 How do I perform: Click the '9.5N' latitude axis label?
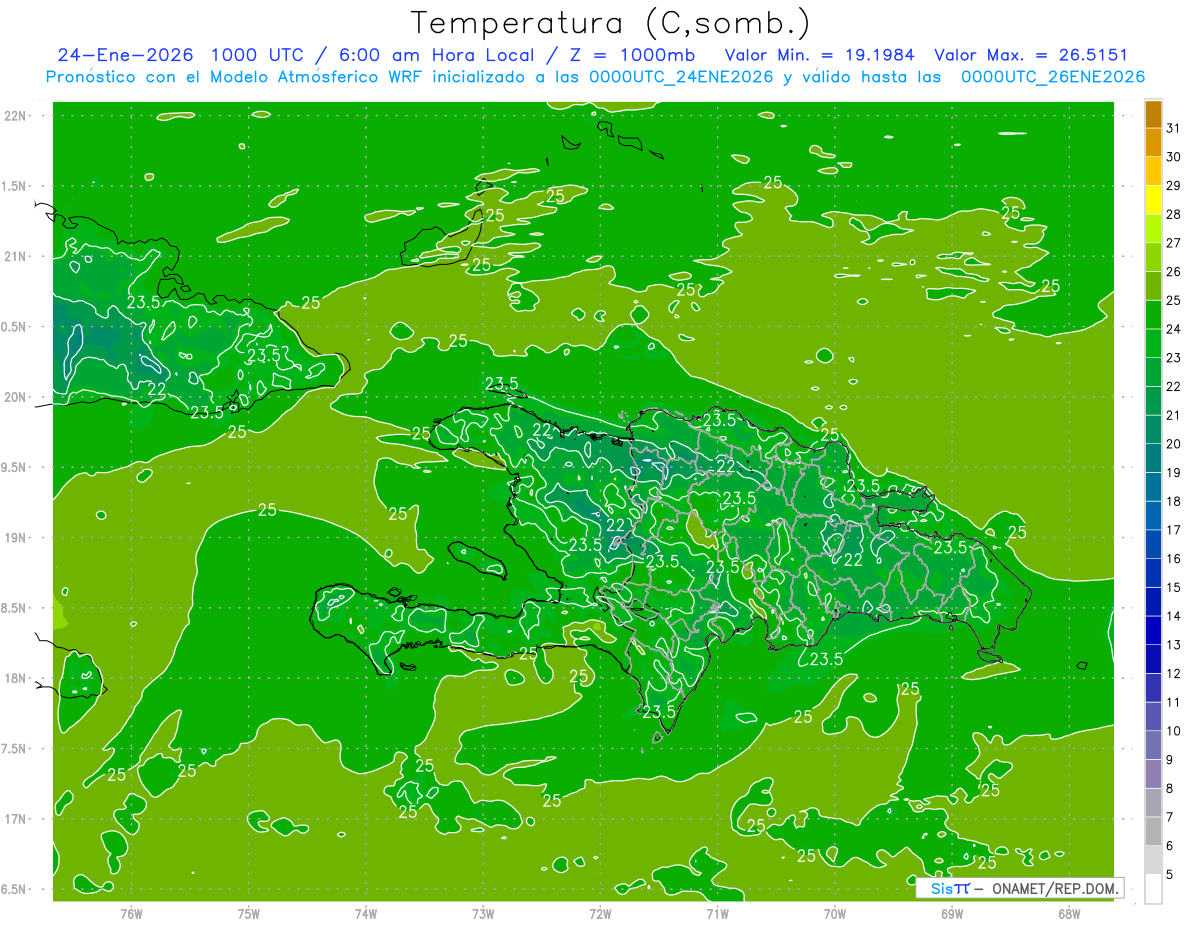tap(15, 467)
